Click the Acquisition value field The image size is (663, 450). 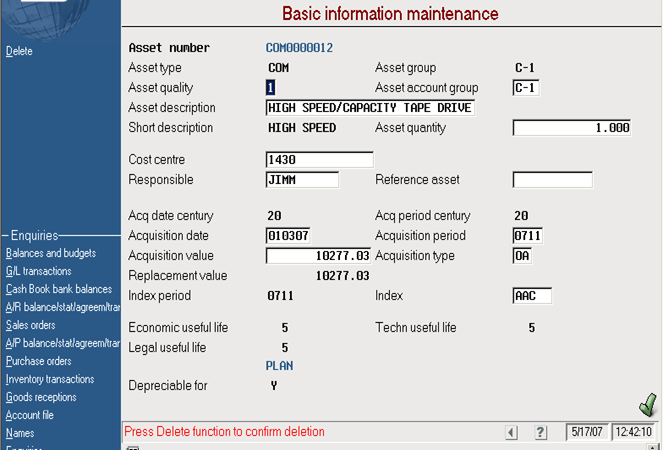318,256
